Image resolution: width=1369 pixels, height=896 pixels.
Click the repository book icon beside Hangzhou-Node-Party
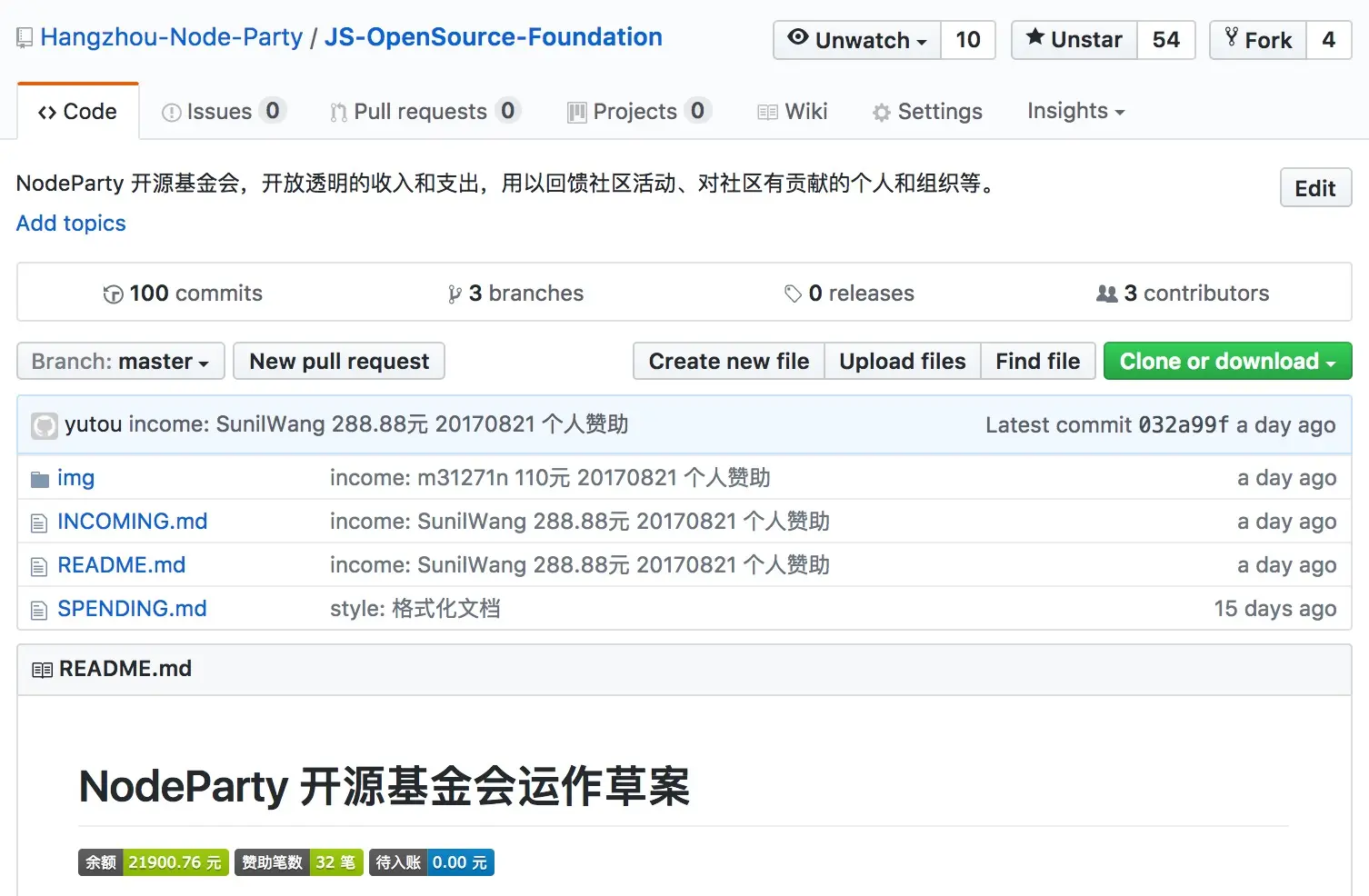click(x=25, y=38)
